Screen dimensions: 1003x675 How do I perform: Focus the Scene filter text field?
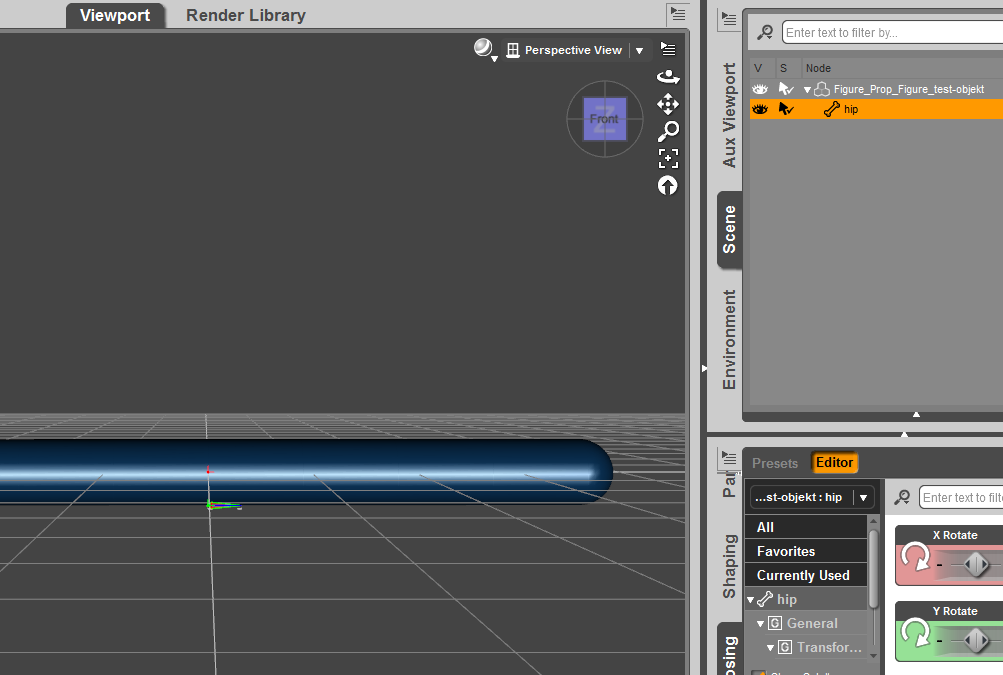tap(892, 33)
